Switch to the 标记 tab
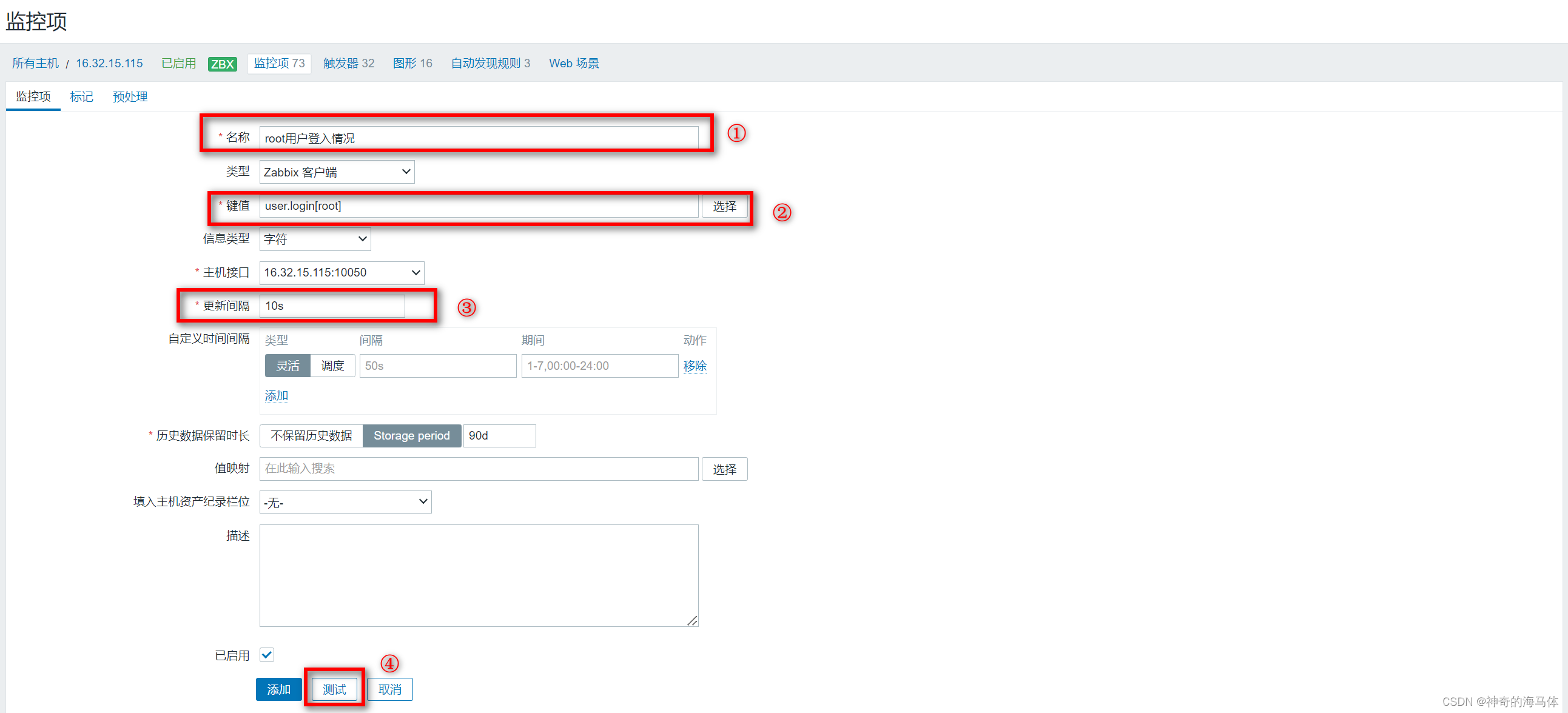The height and width of the screenshot is (713, 1568). (81, 97)
